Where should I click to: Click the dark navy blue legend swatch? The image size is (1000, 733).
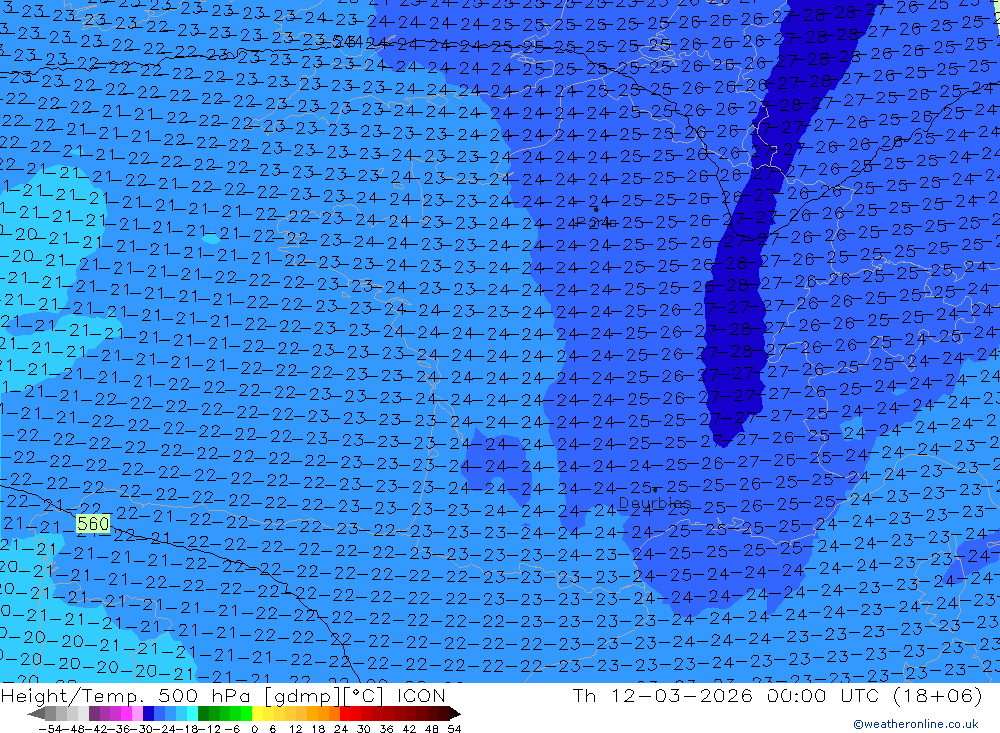point(148,714)
